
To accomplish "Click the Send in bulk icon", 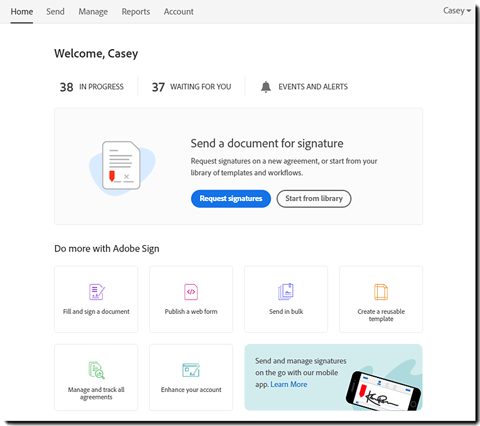I will (x=286, y=292).
